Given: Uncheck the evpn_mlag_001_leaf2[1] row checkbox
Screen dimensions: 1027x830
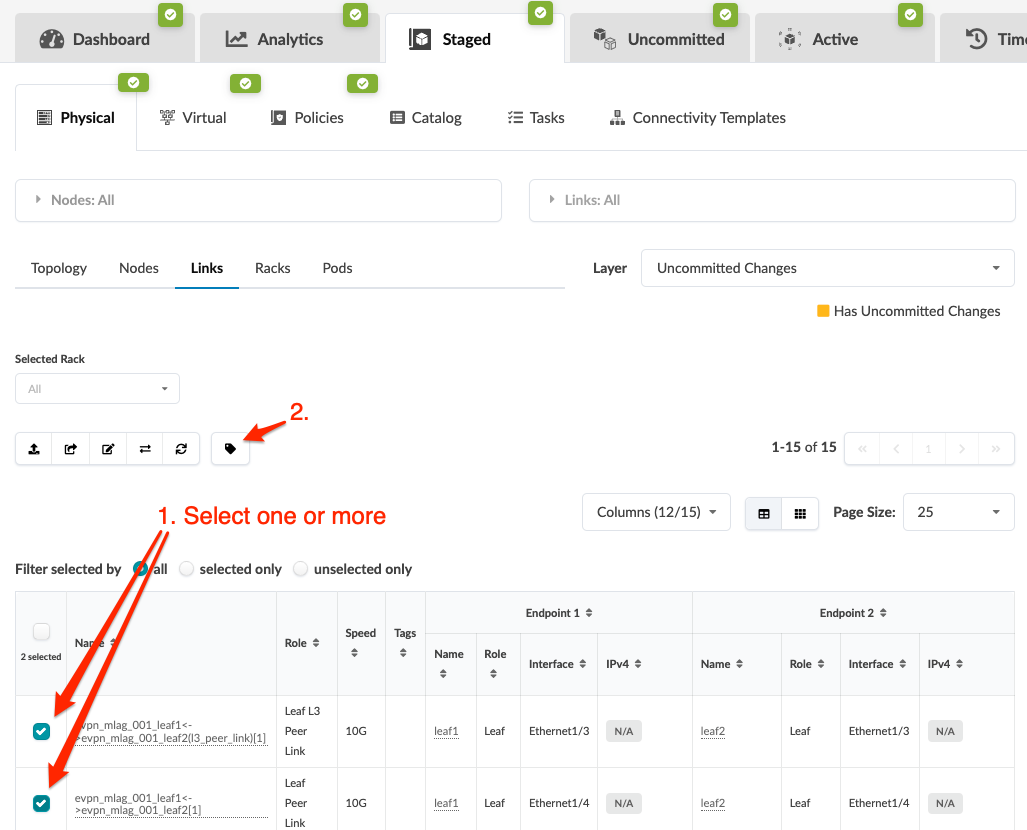Looking at the screenshot, I should [41, 803].
